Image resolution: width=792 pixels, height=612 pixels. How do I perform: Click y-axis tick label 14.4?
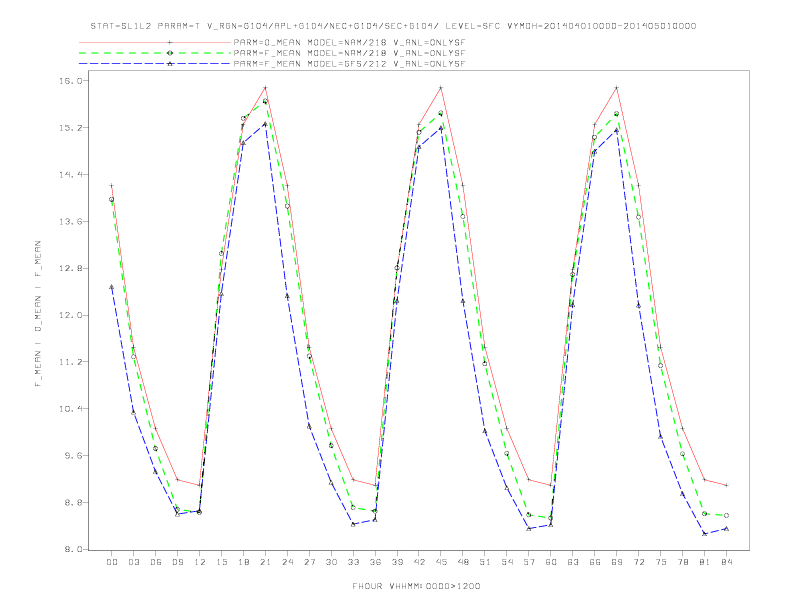(72, 175)
